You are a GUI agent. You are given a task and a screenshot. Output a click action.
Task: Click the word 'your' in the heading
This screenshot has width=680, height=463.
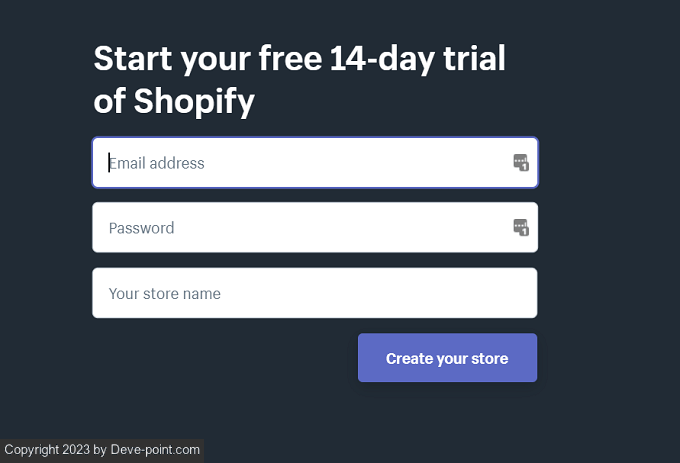click(x=216, y=58)
